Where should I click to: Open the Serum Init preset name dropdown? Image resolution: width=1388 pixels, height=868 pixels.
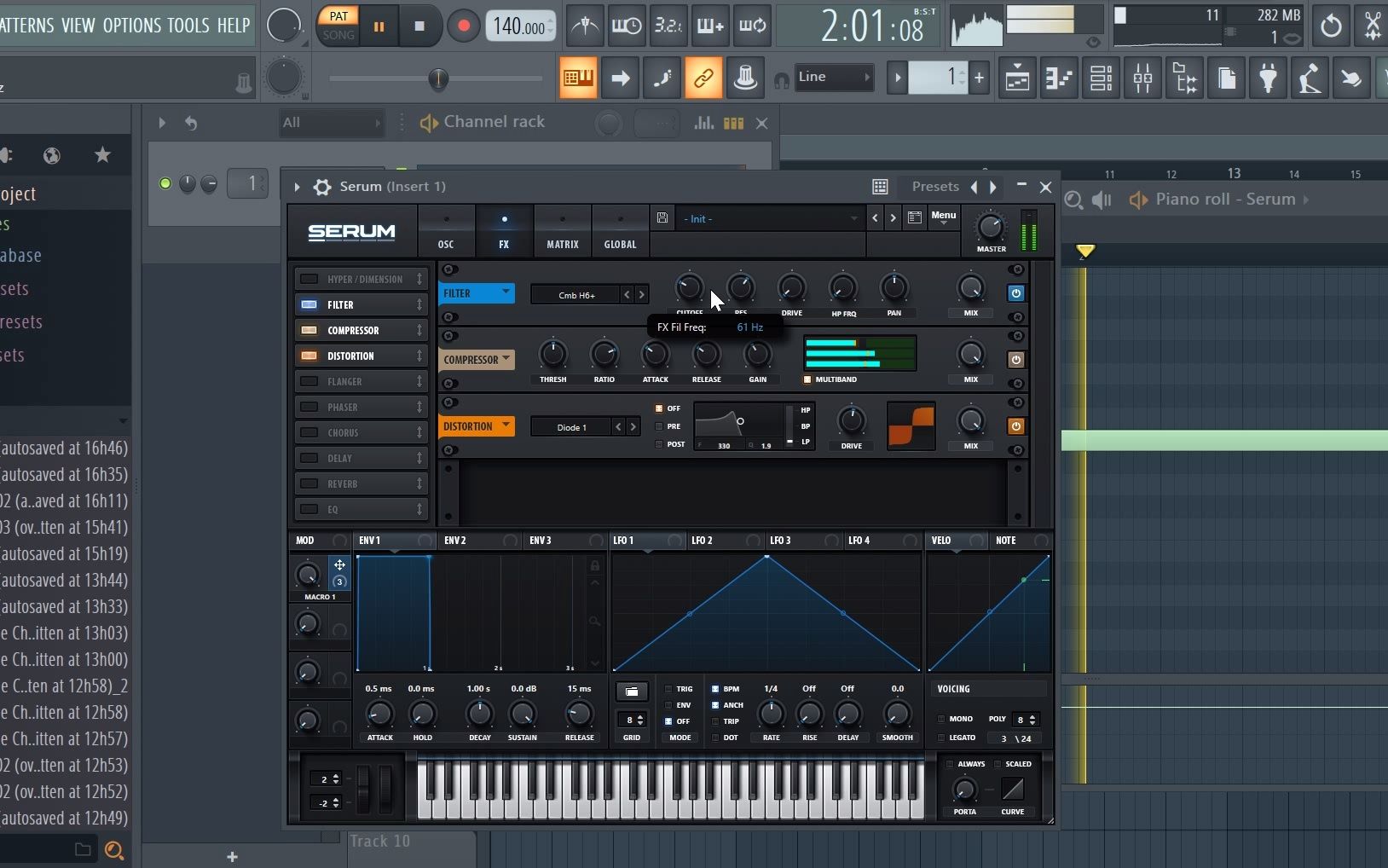[771, 219]
